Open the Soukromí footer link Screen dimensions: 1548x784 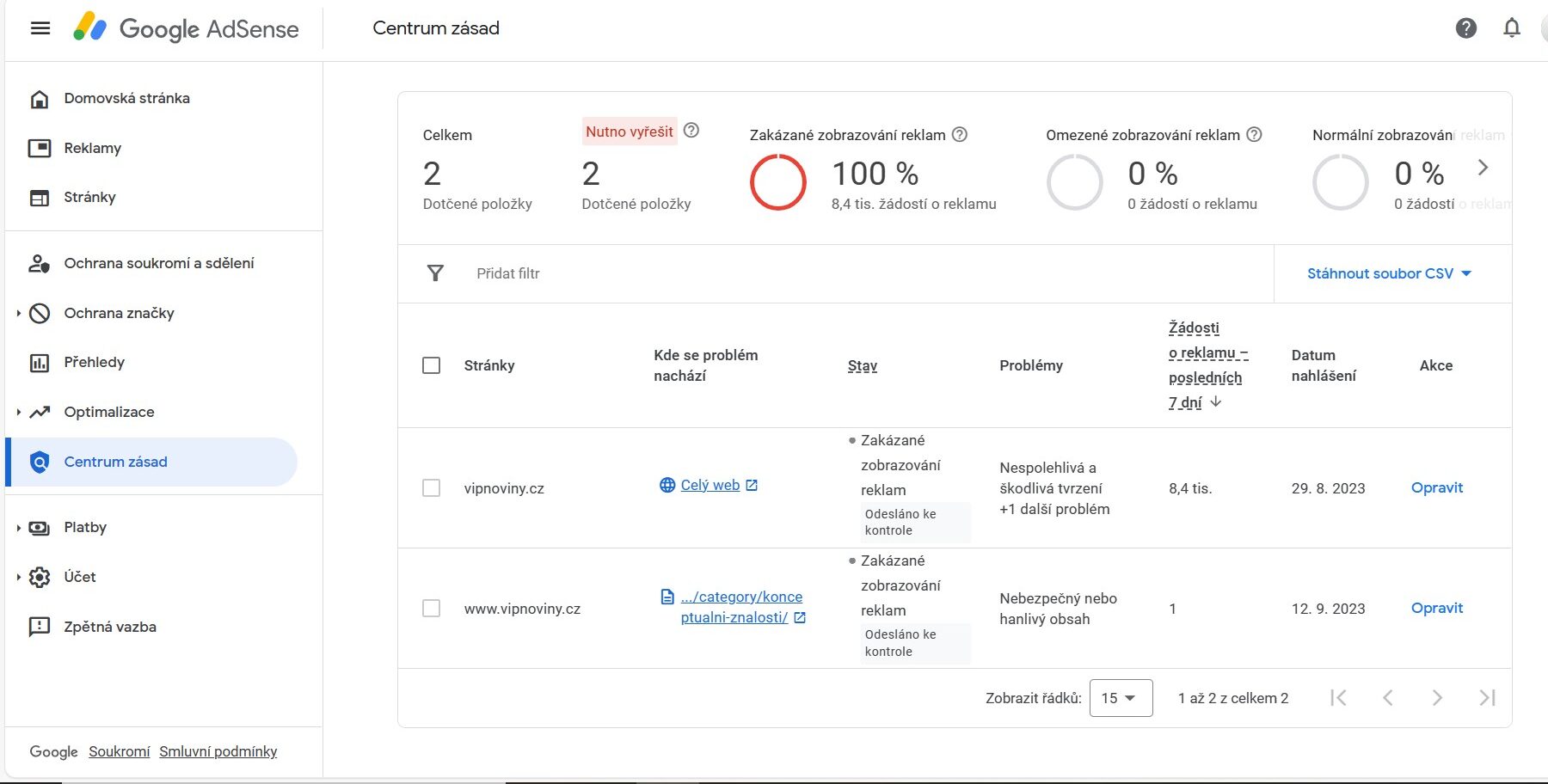click(x=120, y=751)
